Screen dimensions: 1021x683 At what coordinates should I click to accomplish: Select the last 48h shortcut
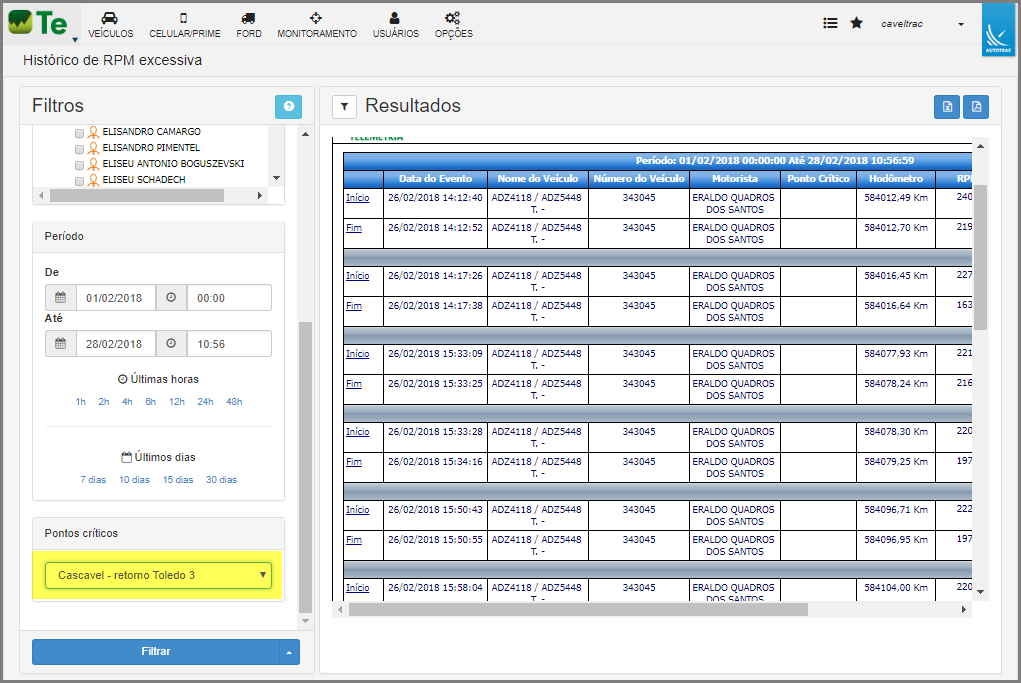[234, 402]
